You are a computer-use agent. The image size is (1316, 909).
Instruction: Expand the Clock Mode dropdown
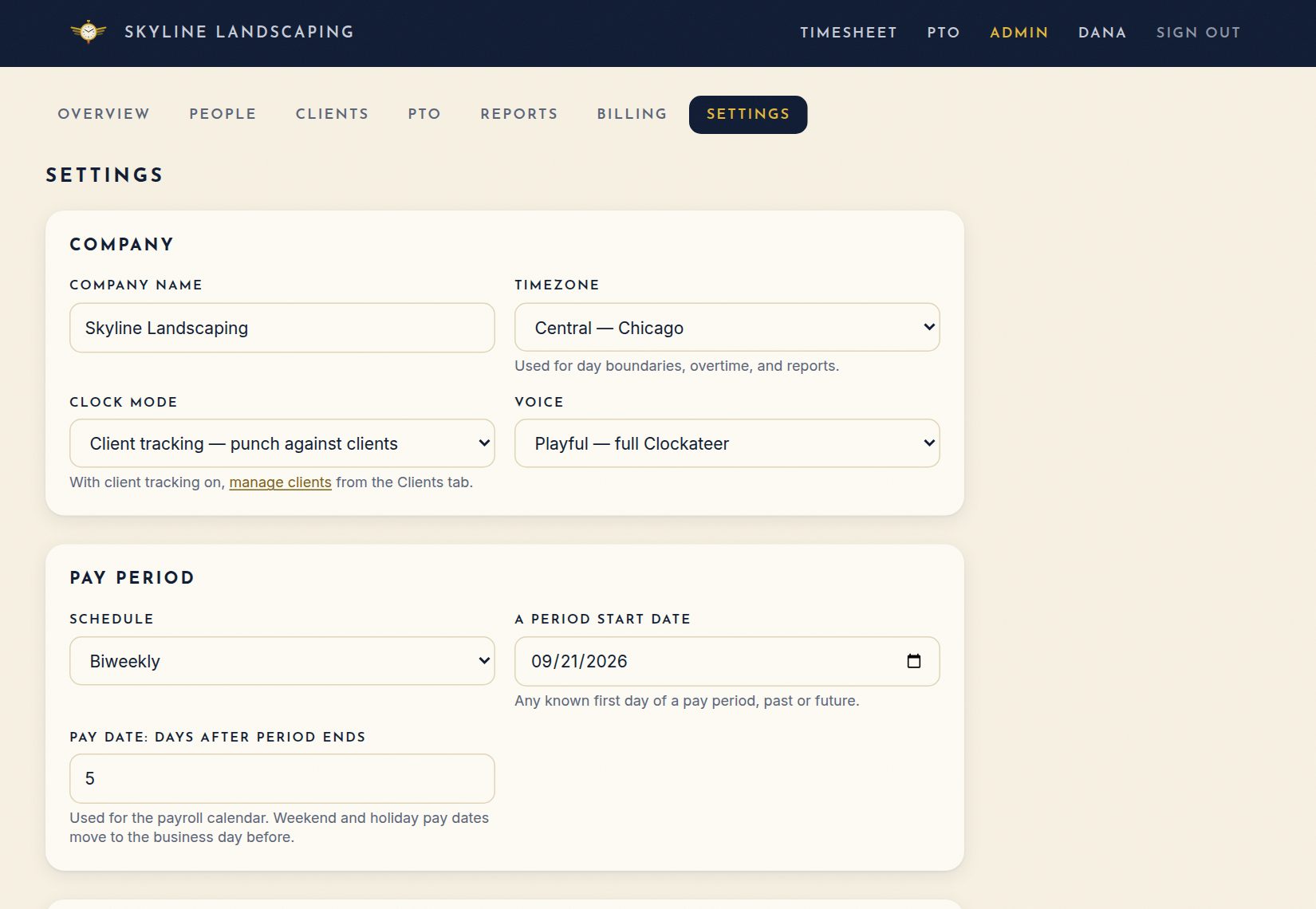tap(282, 443)
